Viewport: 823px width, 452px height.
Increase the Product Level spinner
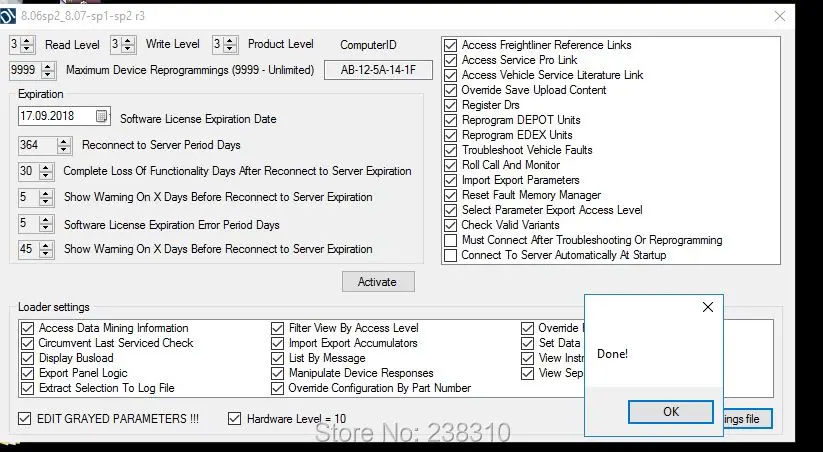click(x=230, y=40)
